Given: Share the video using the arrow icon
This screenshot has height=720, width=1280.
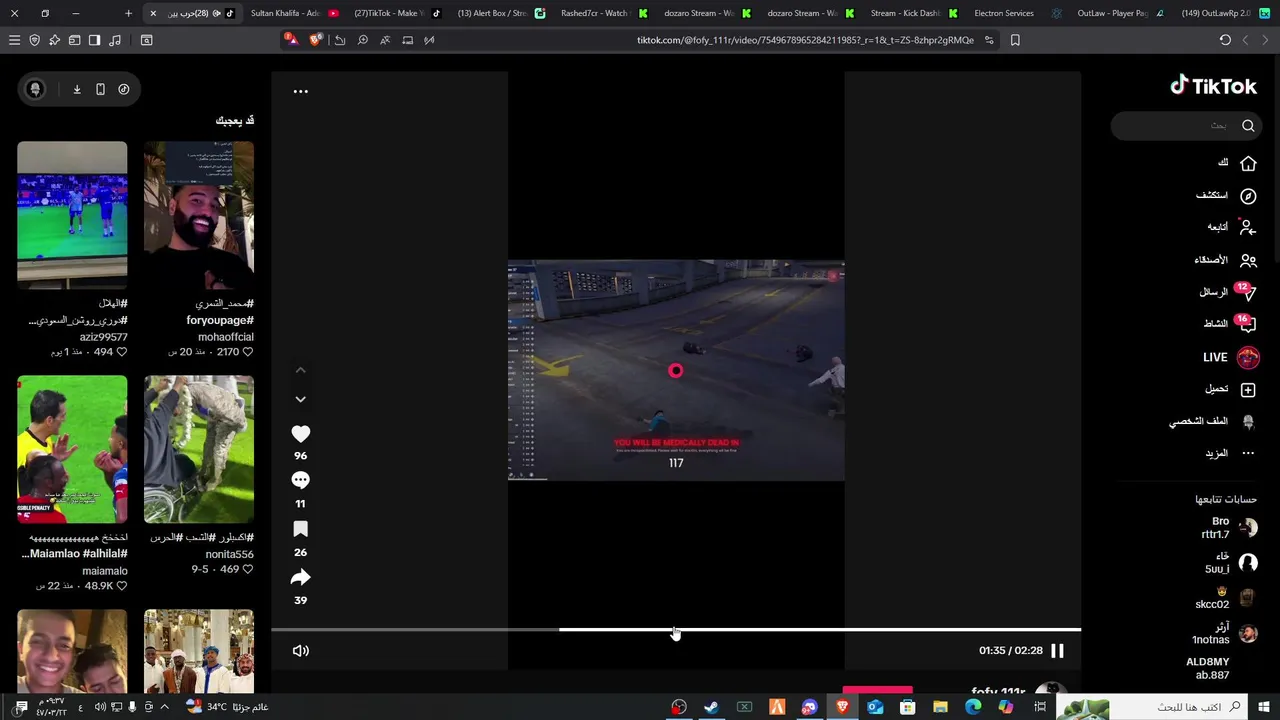Looking at the screenshot, I should click(x=300, y=577).
